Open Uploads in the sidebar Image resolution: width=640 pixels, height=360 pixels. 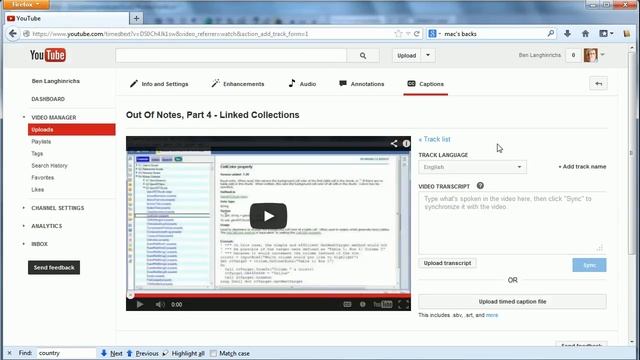tap(71, 129)
